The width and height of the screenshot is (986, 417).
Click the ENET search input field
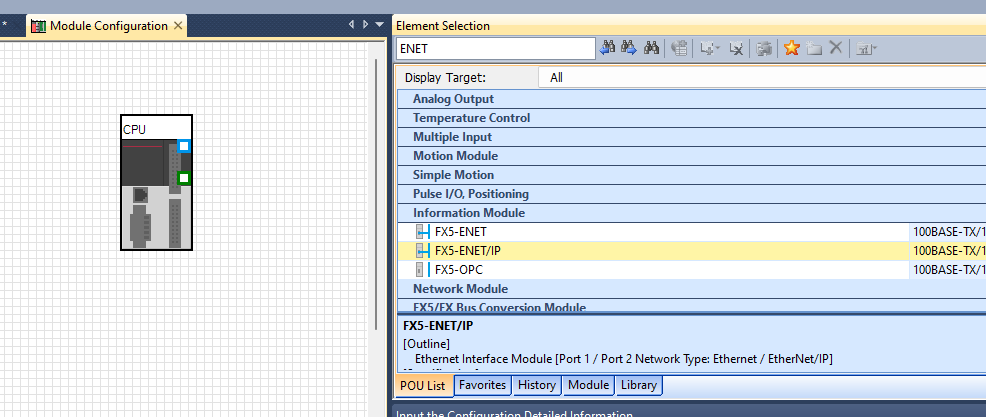pyautogui.click(x=494, y=48)
